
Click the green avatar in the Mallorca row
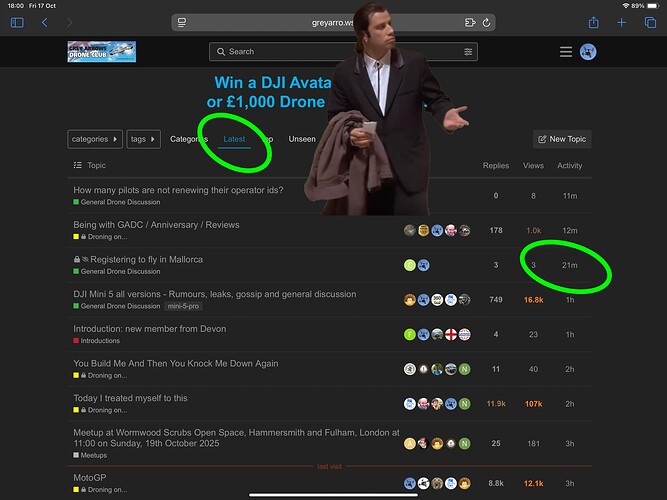(x=410, y=265)
